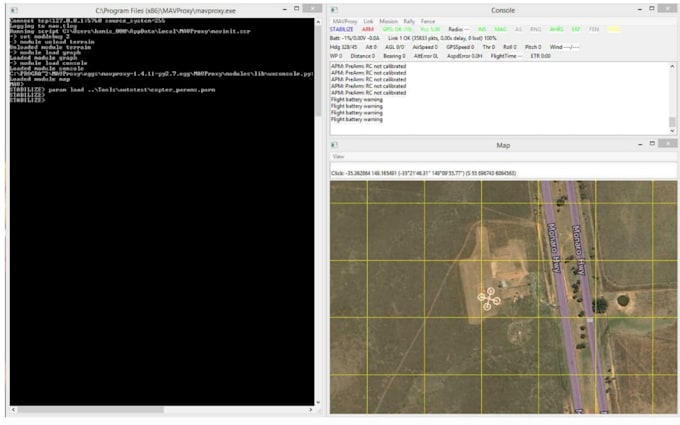Click the AGL 0/0 readout
This screenshot has width=680, height=425.
[x=394, y=47]
